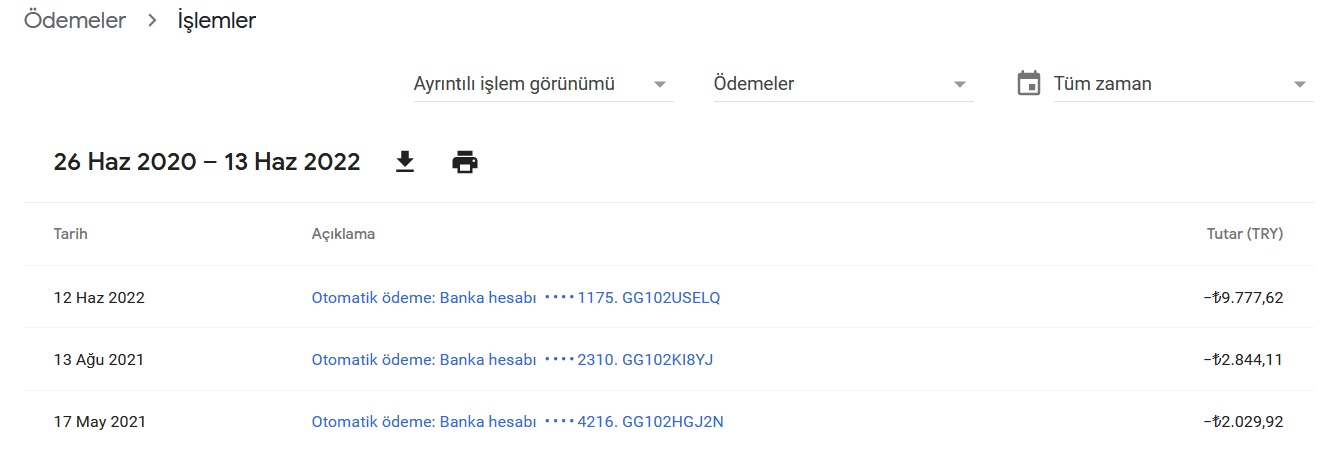Print the transactions list

465,162
